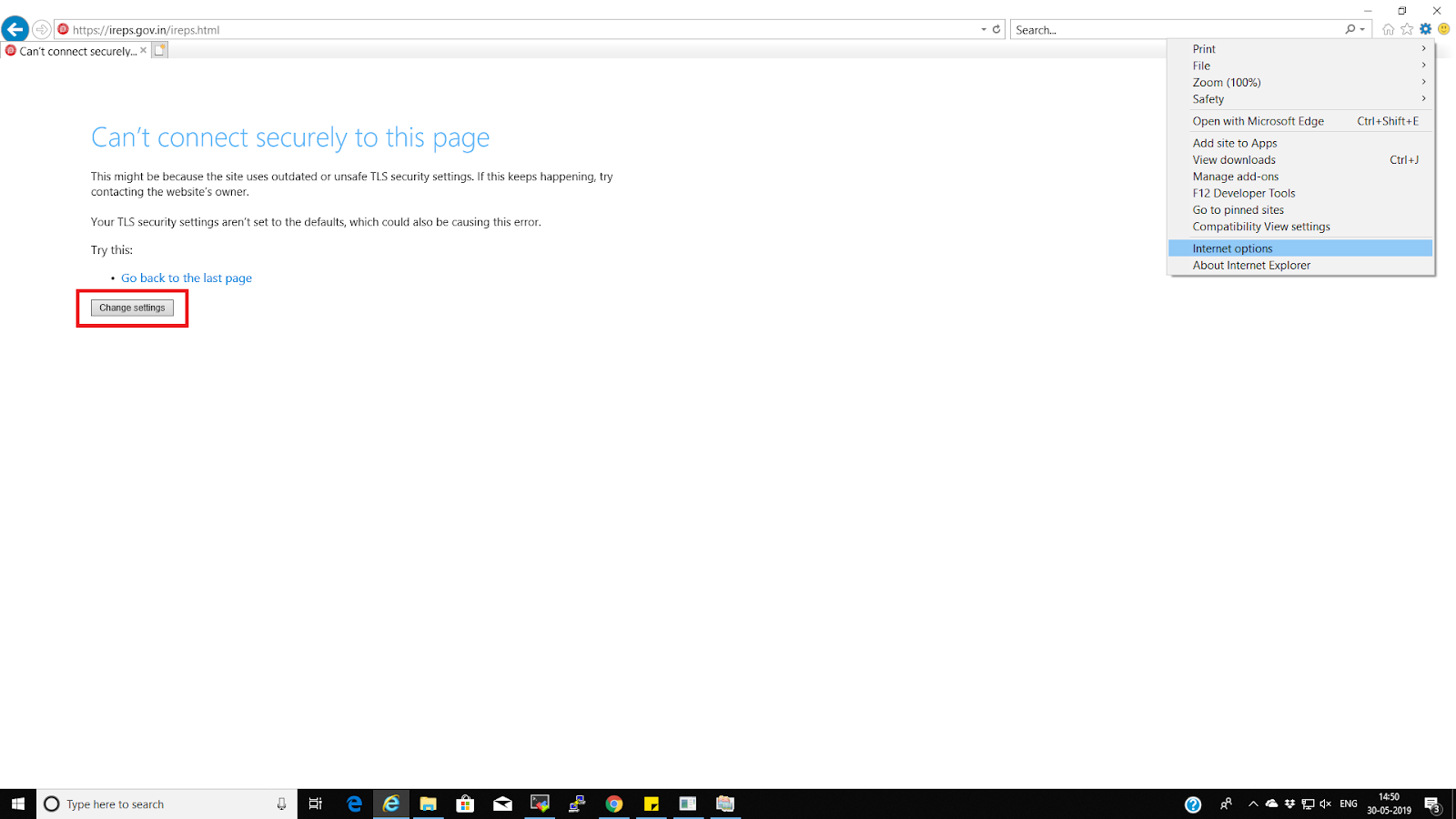Screen dimensions: 1456x819
Task: Click the muted speaker volume icon
Action: coord(1326,804)
